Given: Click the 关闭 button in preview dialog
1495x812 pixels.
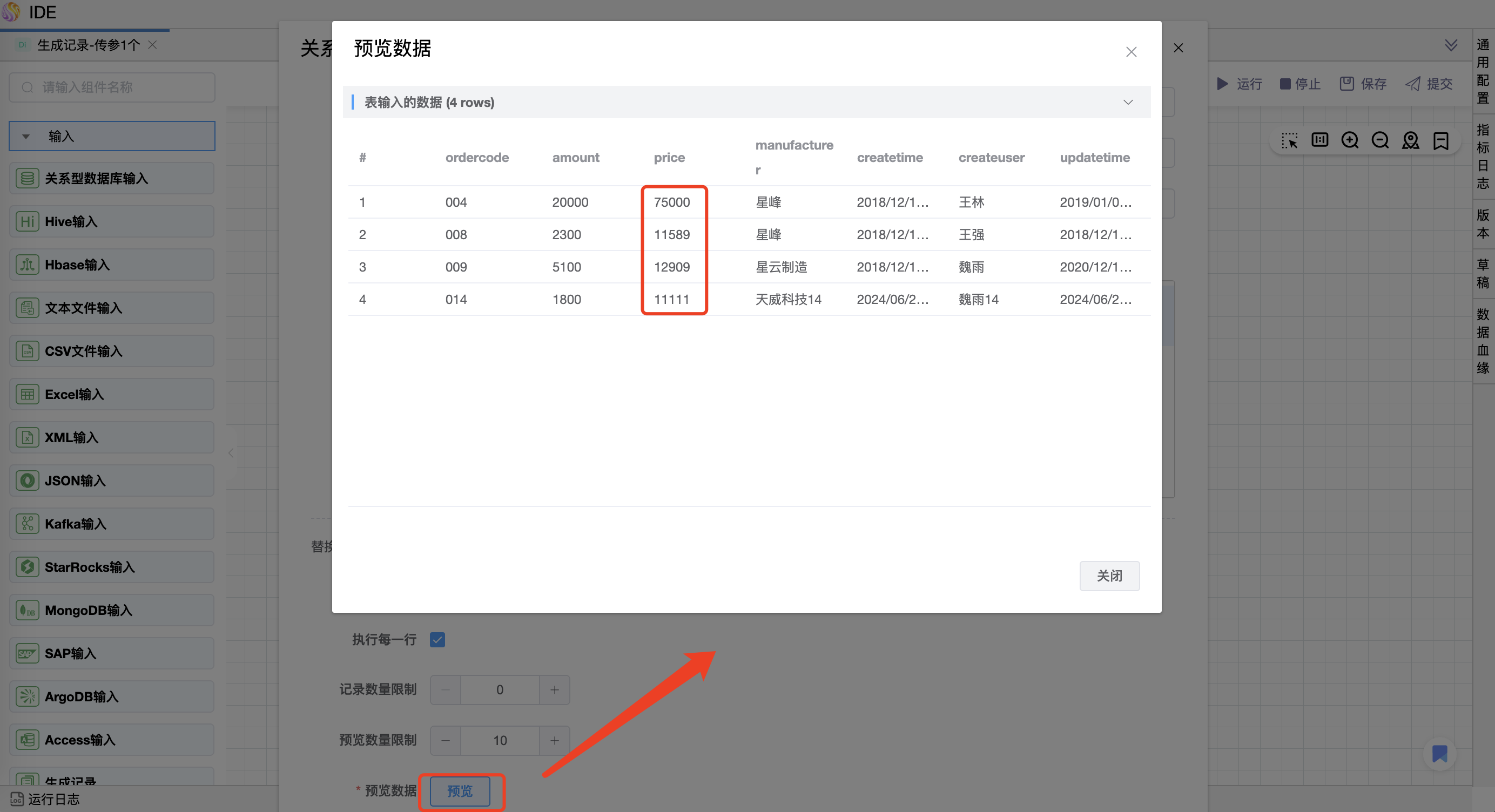Looking at the screenshot, I should pyautogui.click(x=1109, y=576).
